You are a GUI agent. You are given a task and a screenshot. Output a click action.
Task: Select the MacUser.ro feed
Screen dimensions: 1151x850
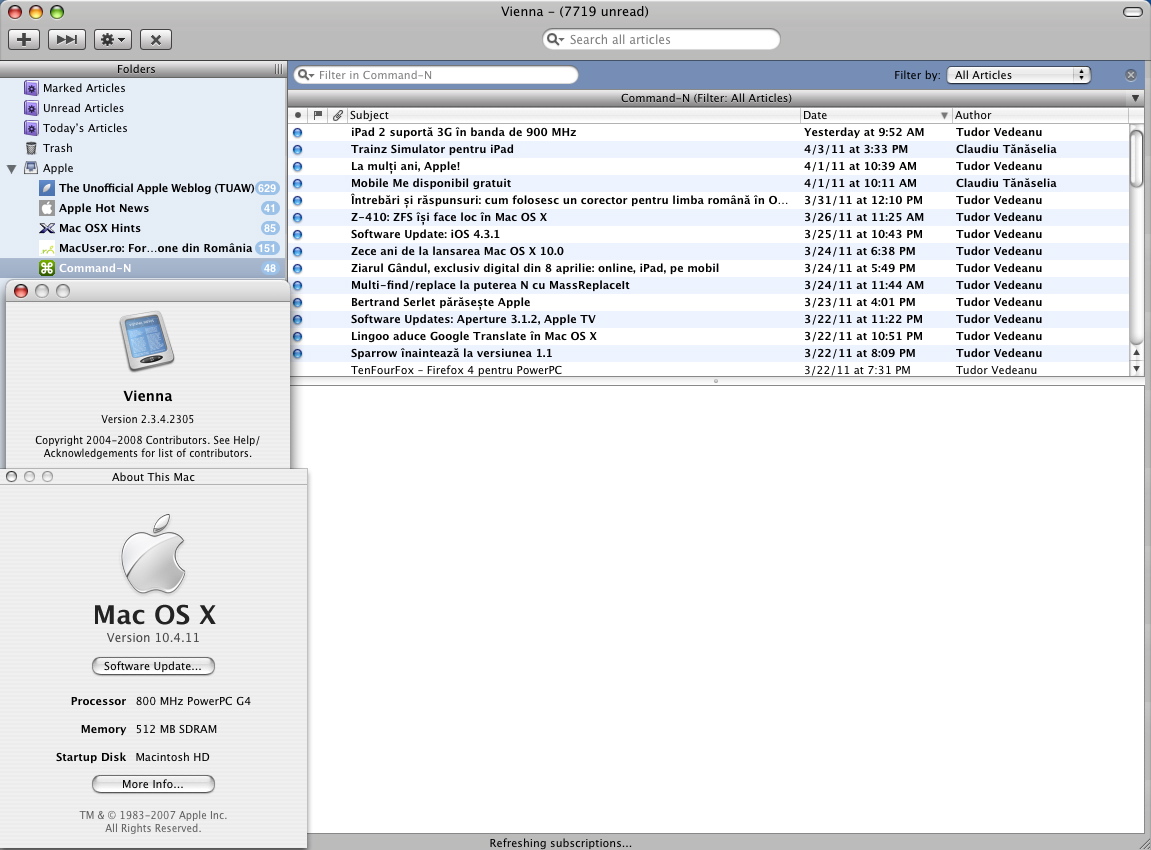(143, 248)
